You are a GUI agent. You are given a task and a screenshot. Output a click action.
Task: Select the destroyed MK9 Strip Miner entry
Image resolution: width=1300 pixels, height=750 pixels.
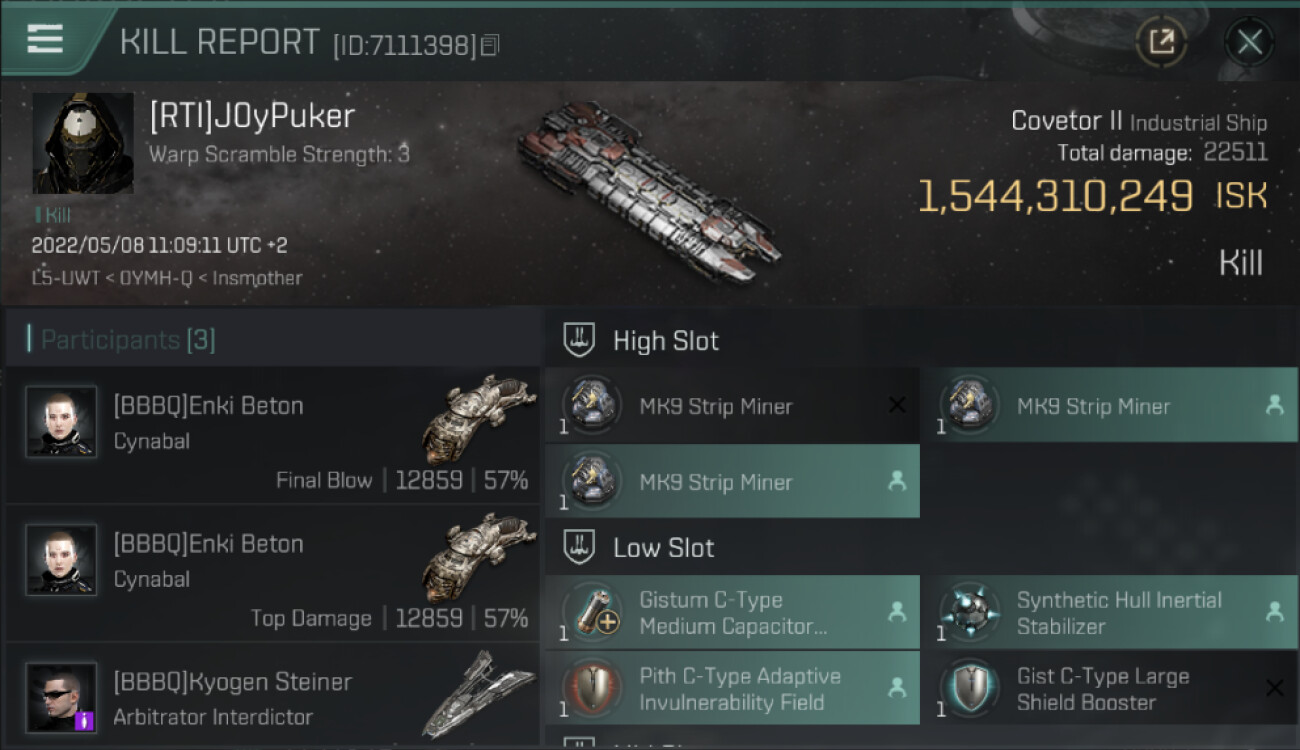point(732,405)
